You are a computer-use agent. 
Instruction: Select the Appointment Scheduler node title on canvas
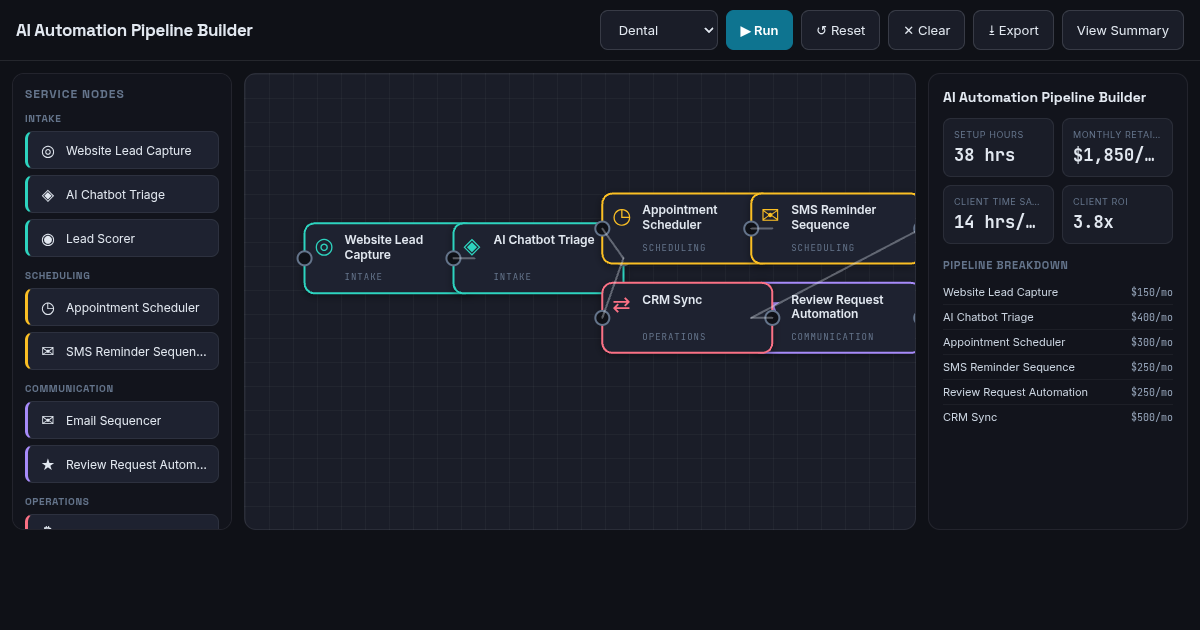(x=680, y=217)
